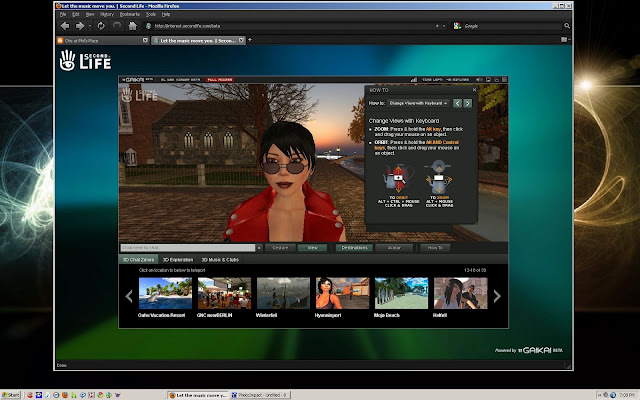
Task: Open the Windows Start button
Action: click(x=11, y=395)
